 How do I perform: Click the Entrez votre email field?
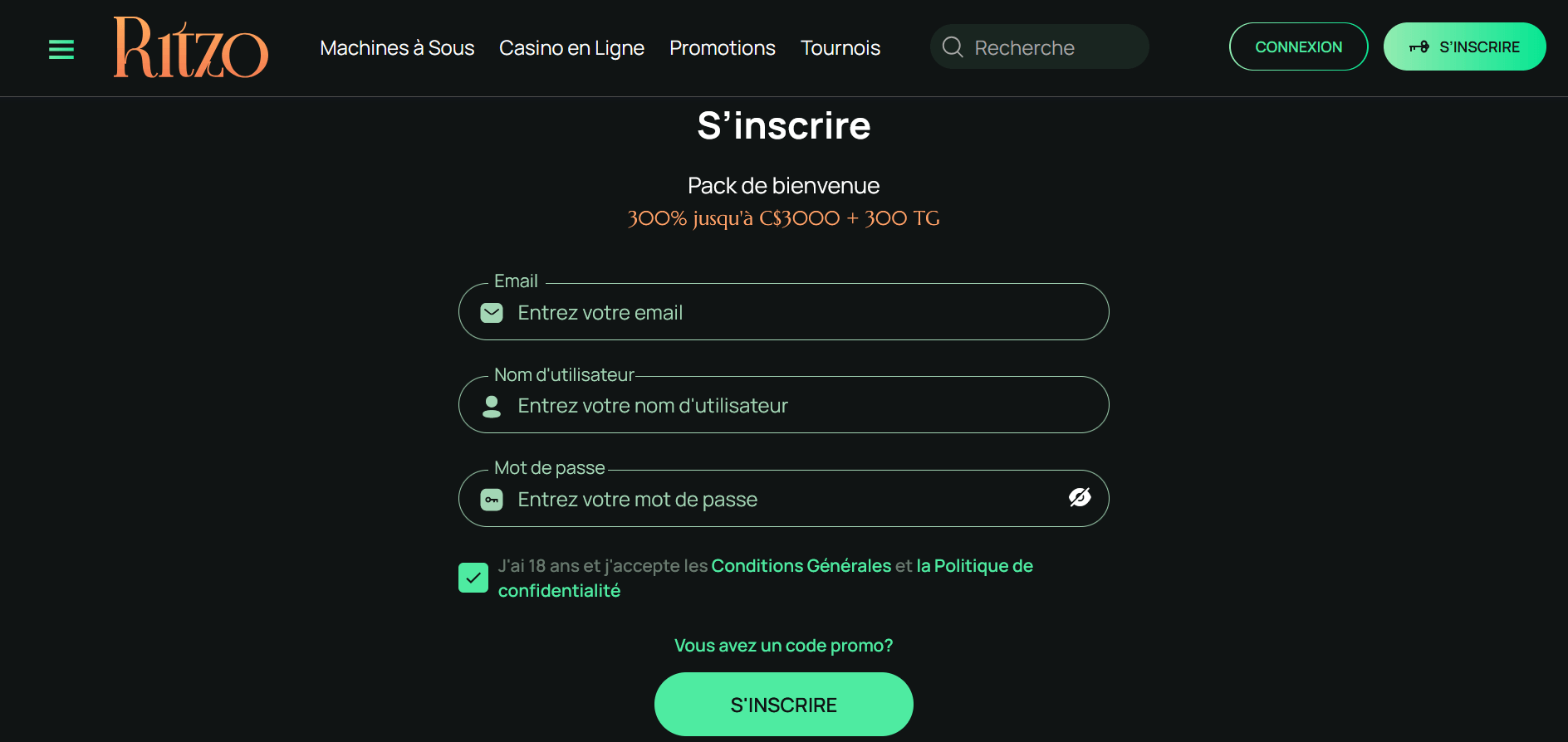point(797,313)
